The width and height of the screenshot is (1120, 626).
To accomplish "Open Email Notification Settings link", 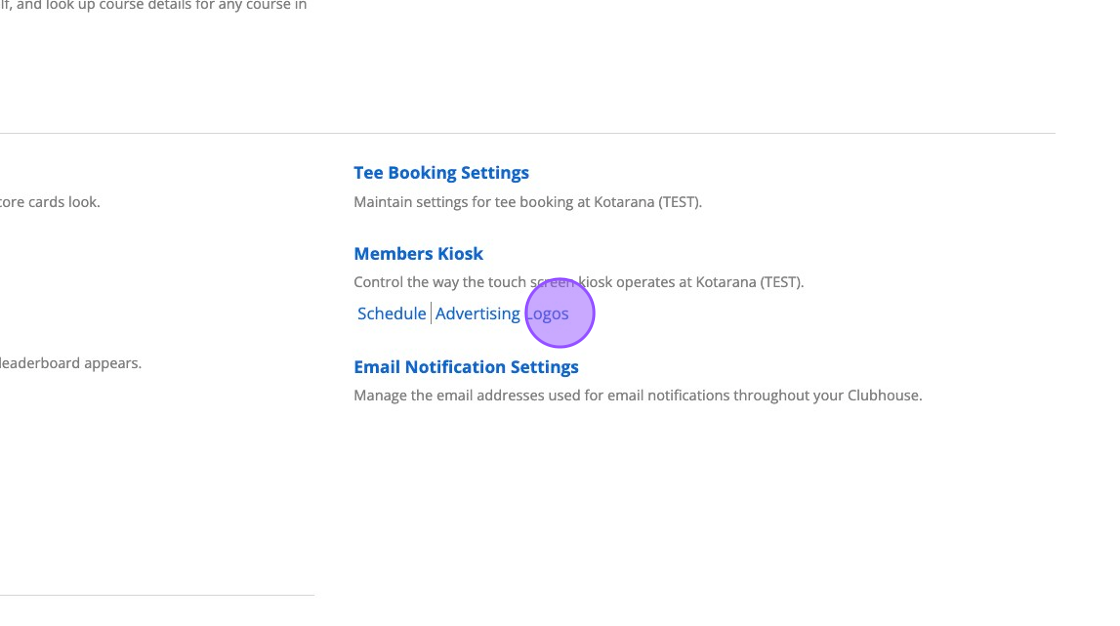I will pyautogui.click(x=466, y=367).
